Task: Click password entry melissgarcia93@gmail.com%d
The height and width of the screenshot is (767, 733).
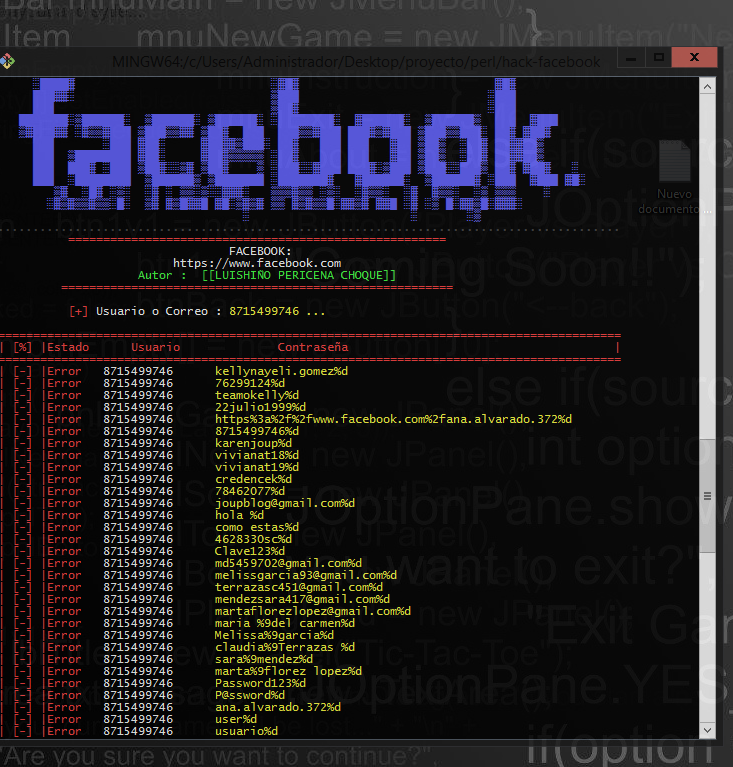Action: [306, 575]
